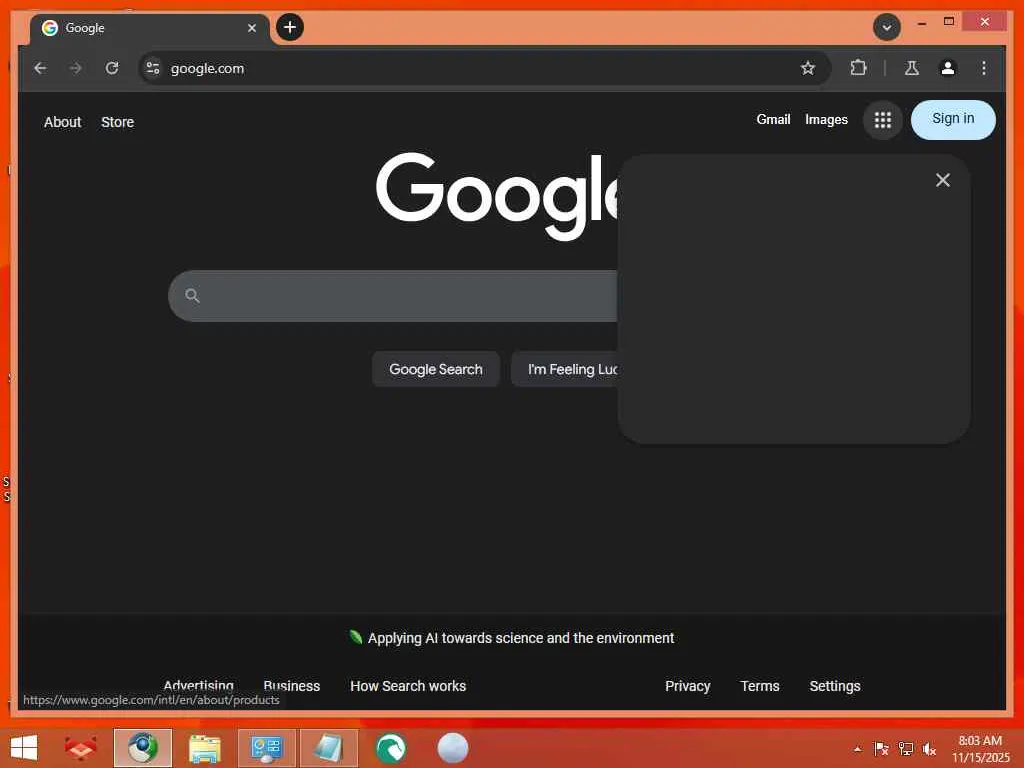The image size is (1024, 768).
Task: Click the muted volume tray icon
Action: click(929, 748)
